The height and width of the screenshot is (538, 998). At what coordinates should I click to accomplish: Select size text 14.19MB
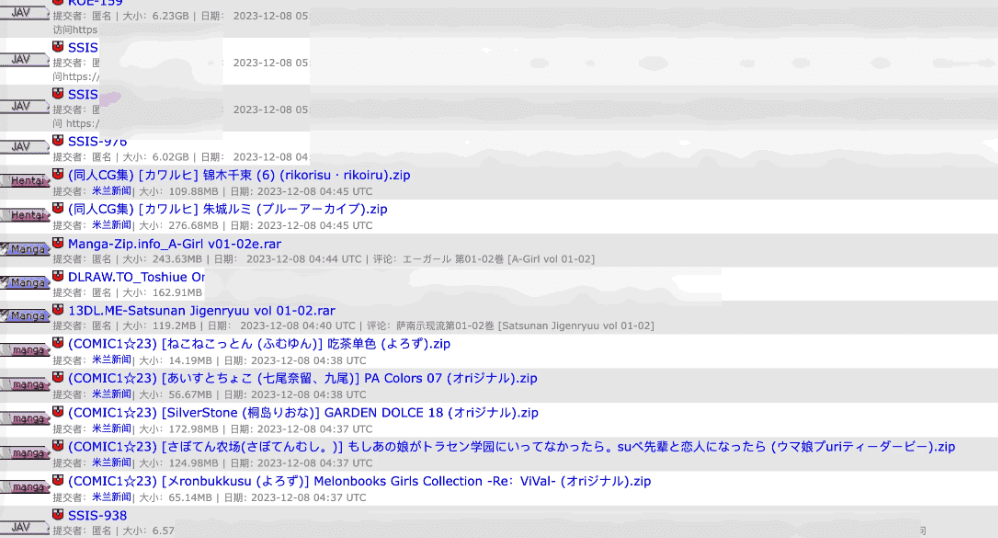(190, 360)
